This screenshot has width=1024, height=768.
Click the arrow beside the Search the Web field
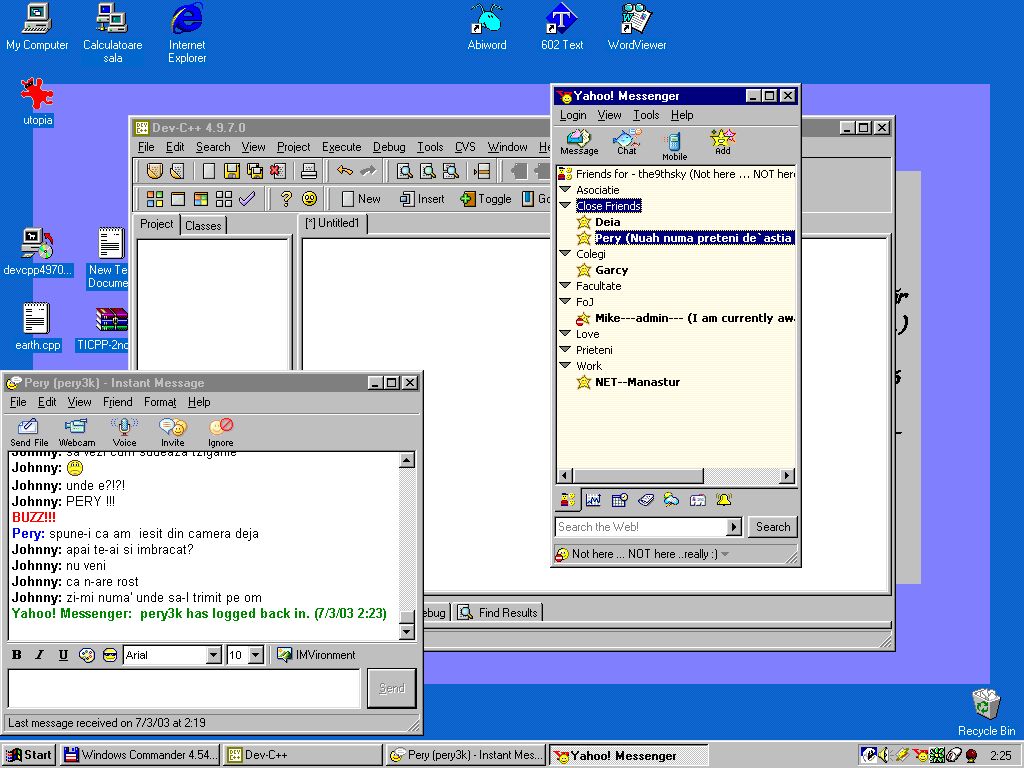click(734, 527)
